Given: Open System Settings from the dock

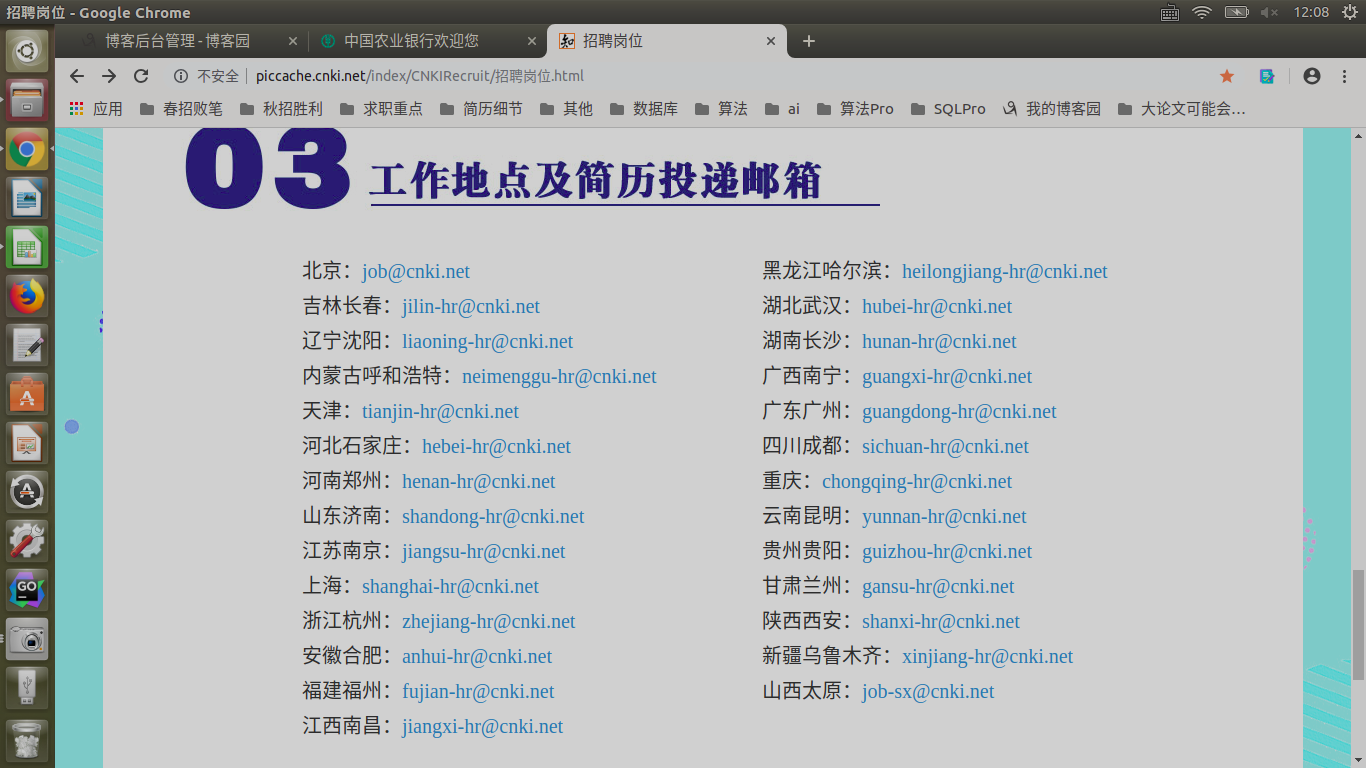Looking at the screenshot, I should pyautogui.click(x=27, y=541).
